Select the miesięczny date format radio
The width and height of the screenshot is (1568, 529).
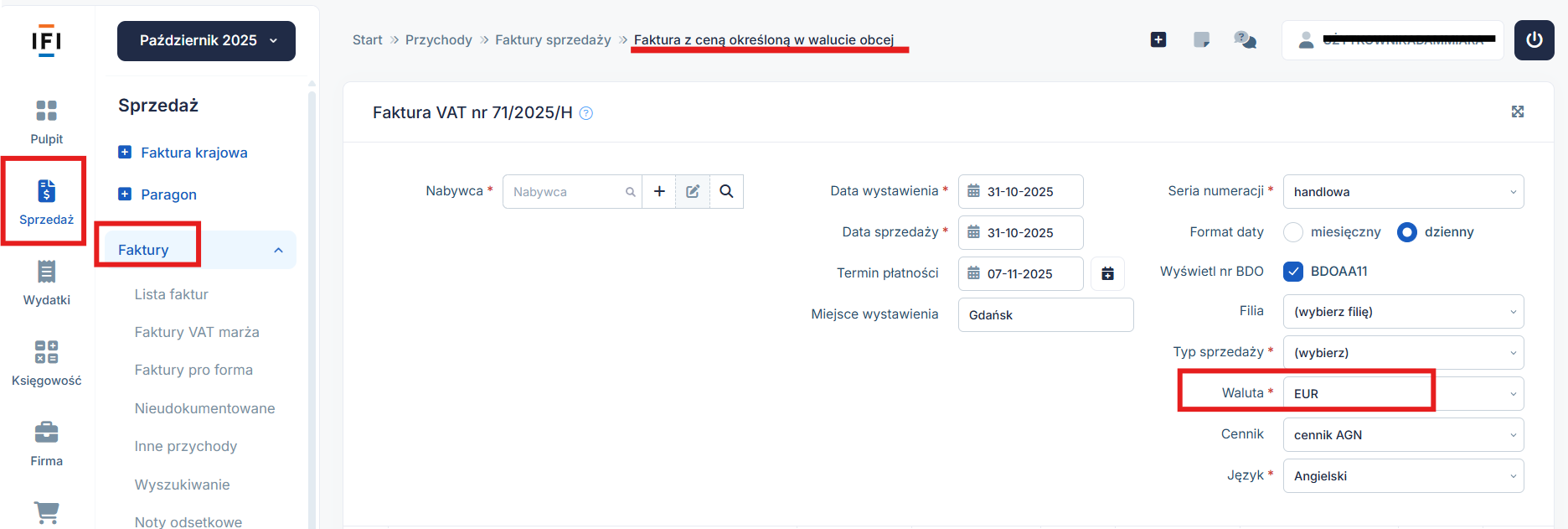pyautogui.click(x=1293, y=232)
